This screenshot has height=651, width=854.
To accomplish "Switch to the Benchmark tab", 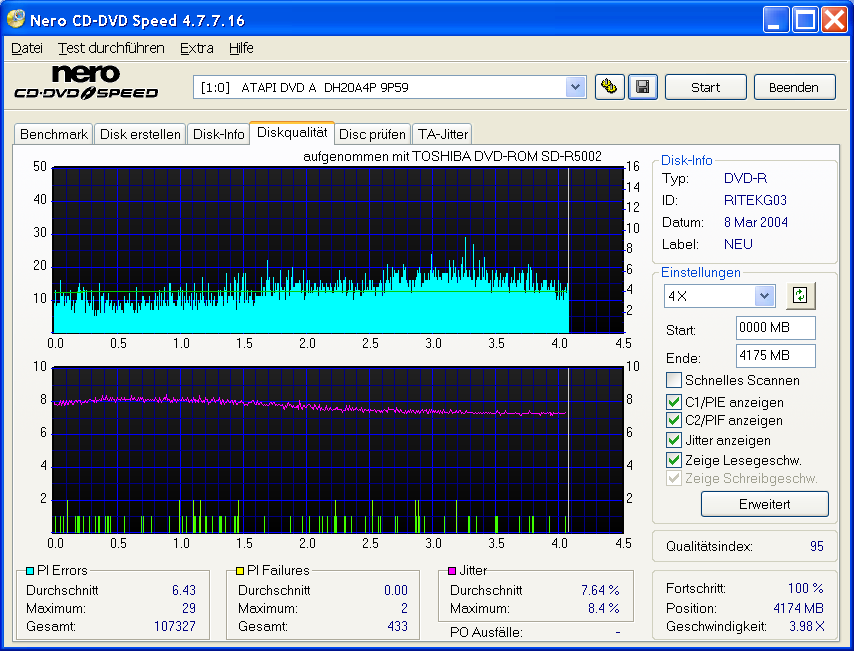I will 54,134.
